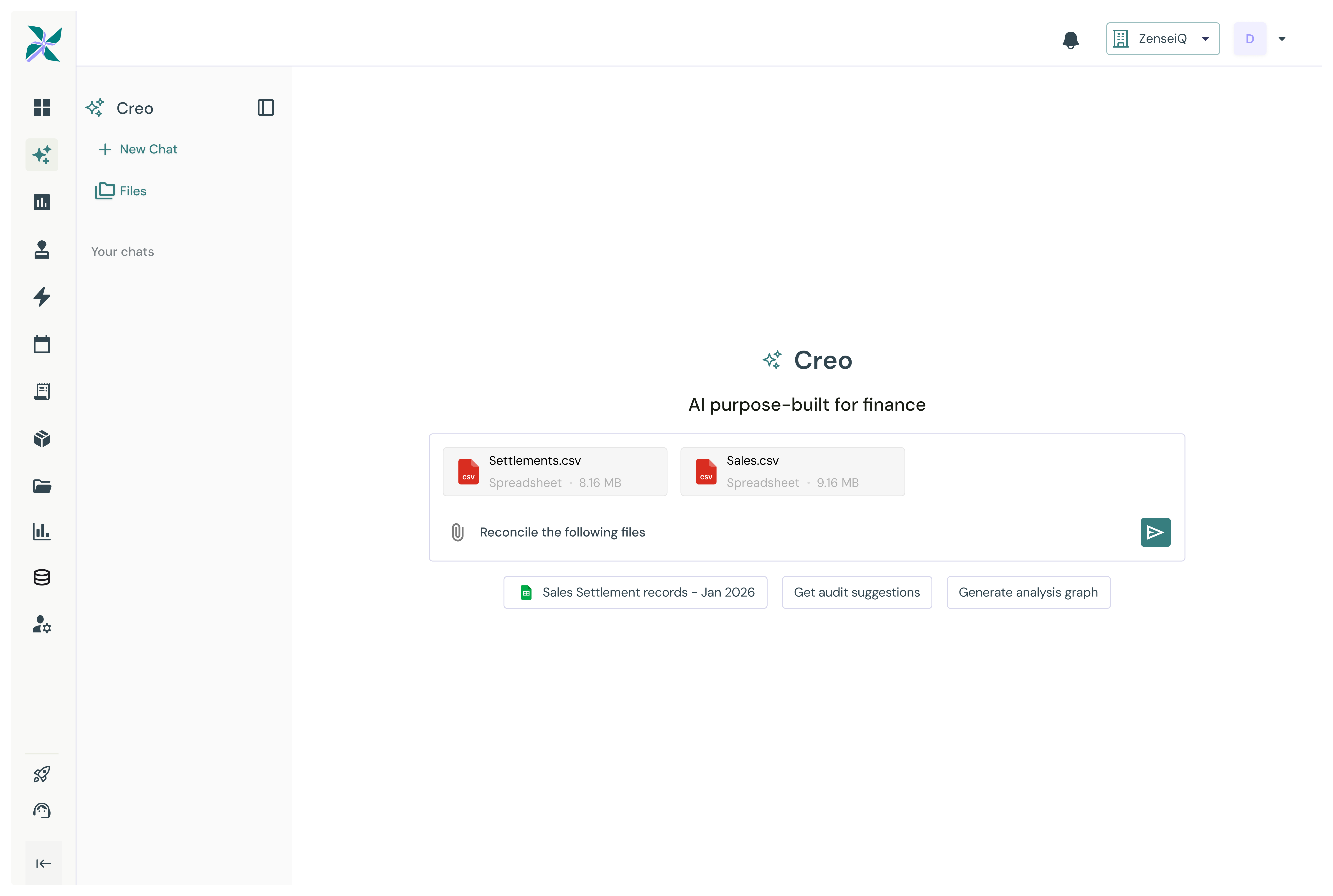Launch the rocket onboarding icon
This screenshot has height=896, width=1333.
click(x=42, y=774)
